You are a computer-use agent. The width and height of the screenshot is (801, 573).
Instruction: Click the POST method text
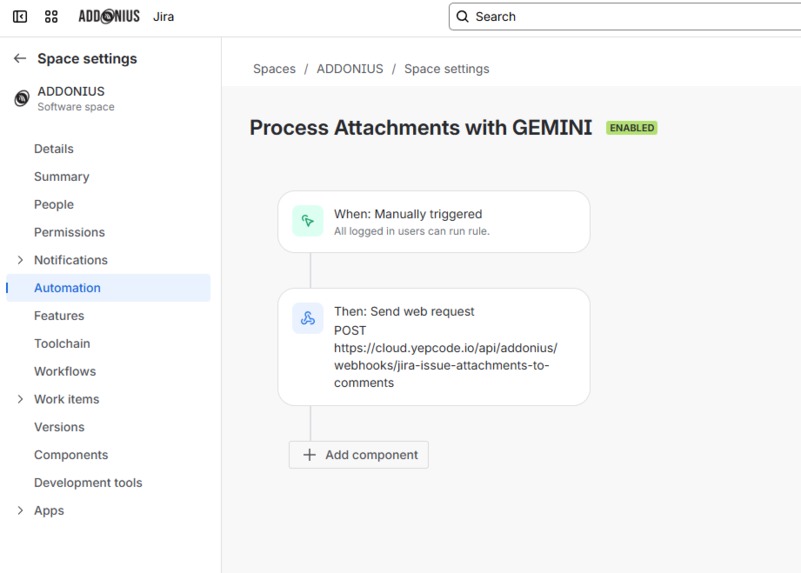click(x=350, y=330)
